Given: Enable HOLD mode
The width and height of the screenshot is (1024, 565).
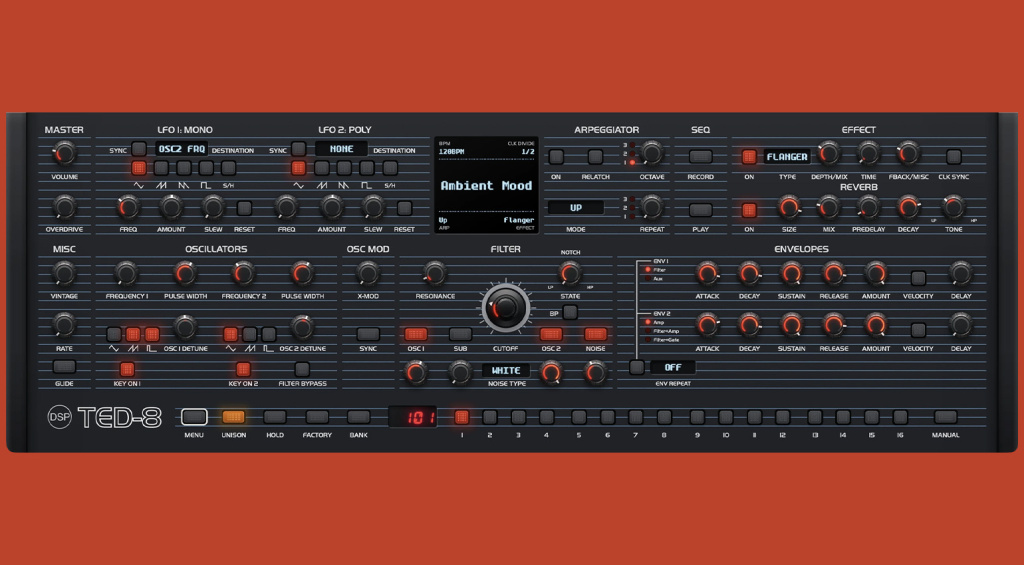Looking at the screenshot, I should [x=275, y=417].
